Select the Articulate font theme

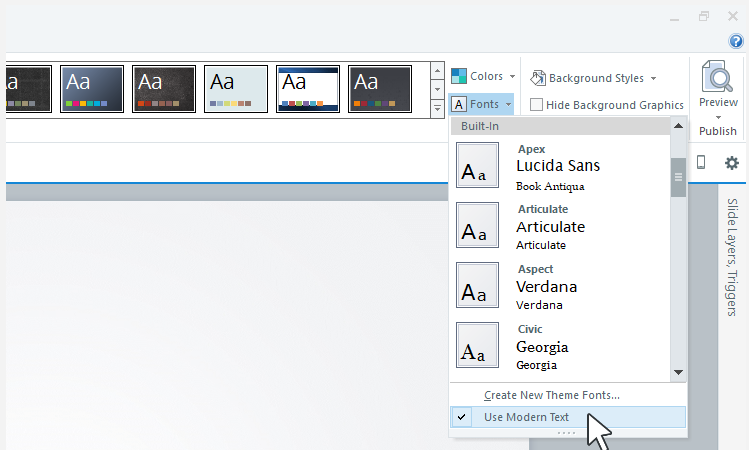pos(560,225)
